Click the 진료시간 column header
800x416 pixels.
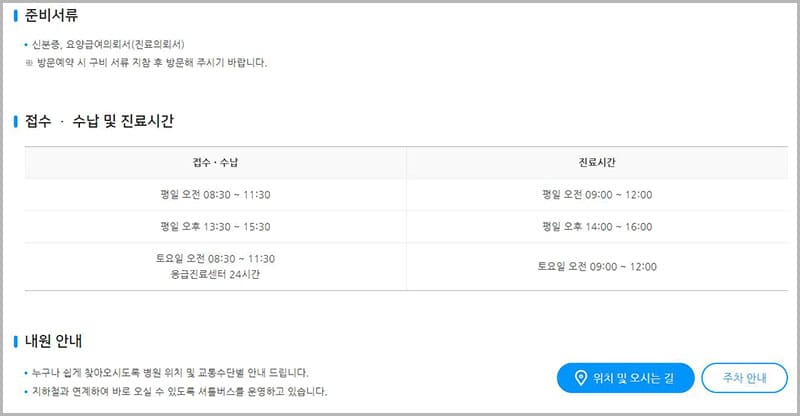click(x=597, y=163)
